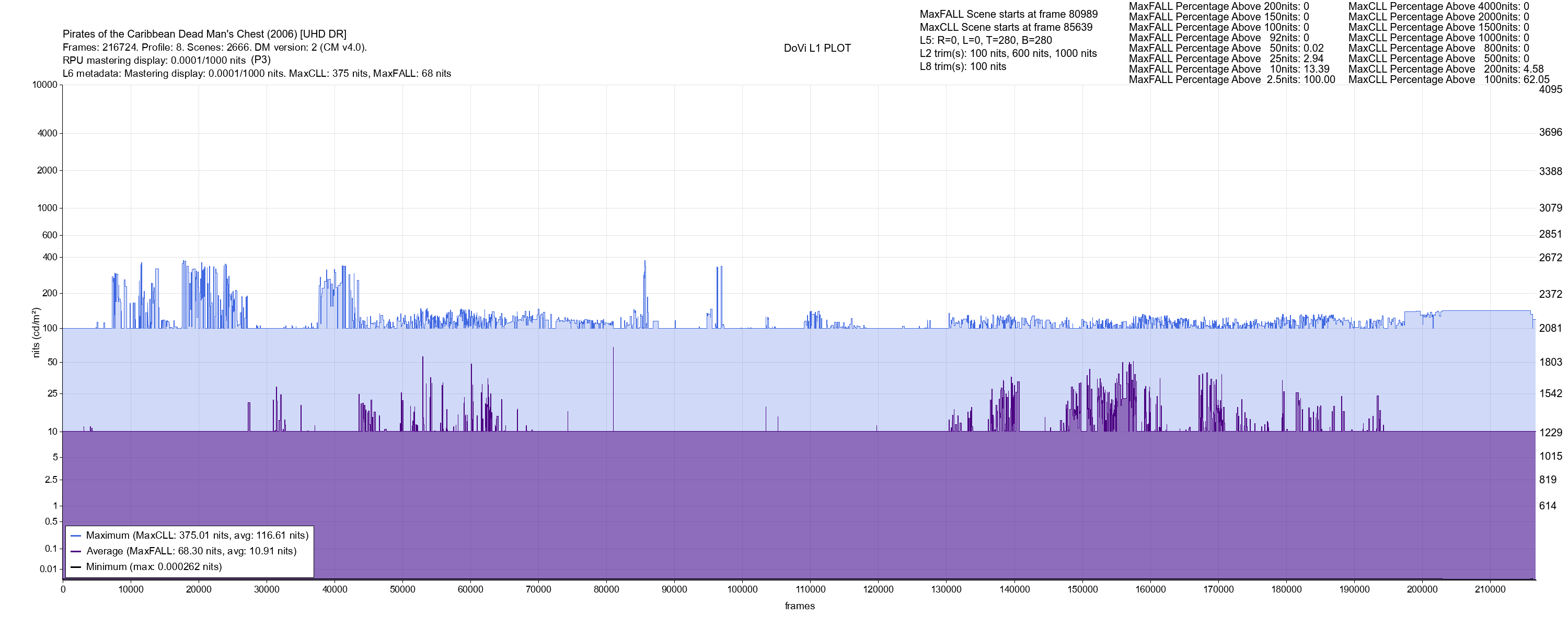The height and width of the screenshot is (627, 1568).
Task: Select the Maximum MaxCLL legend entry text
Action: click(197, 536)
